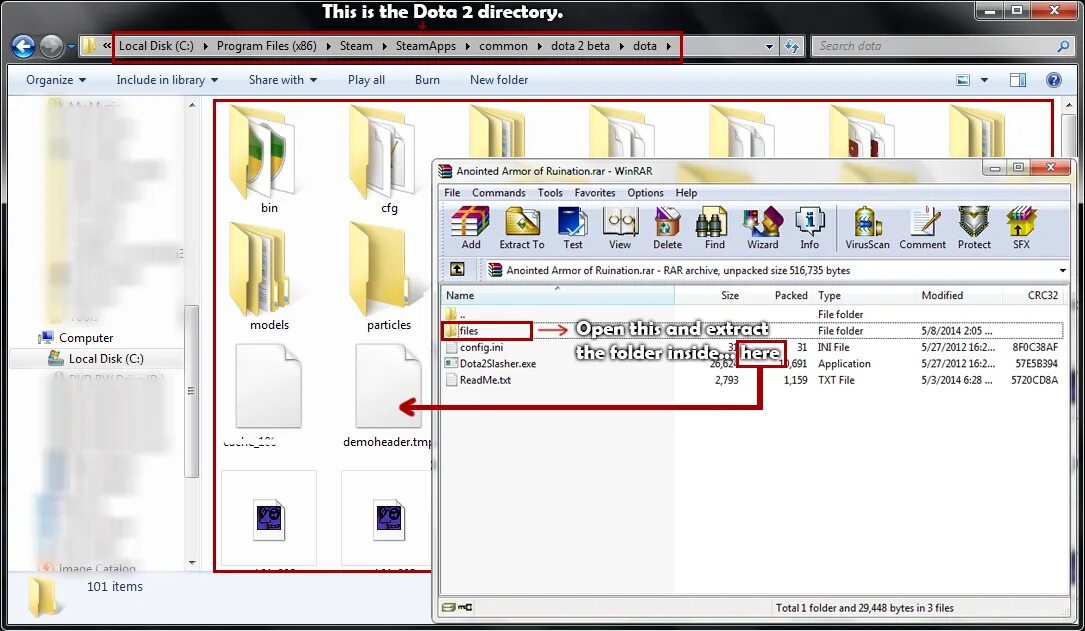Expand the address bar history dropdown
Viewport: 1085px width, 631px height.
point(769,46)
